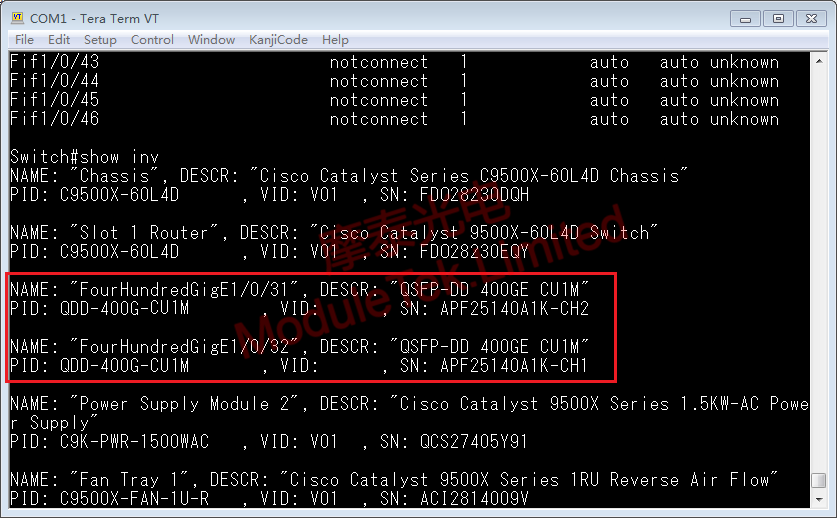The height and width of the screenshot is (518, 837).
Task: Click serial number QCS27405Y91
Action: coord(474,442)
